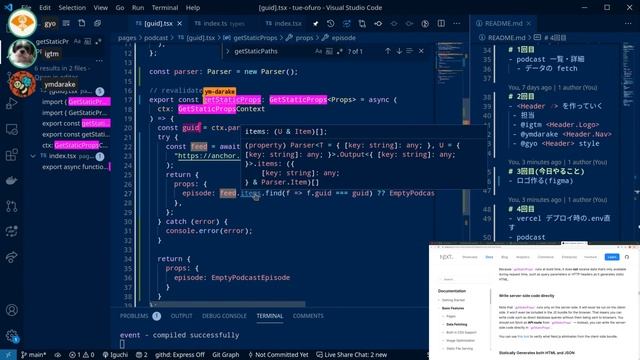640x360 pixels.
Task: Open Run and Debug in activity bar
Action: [11, 104]
